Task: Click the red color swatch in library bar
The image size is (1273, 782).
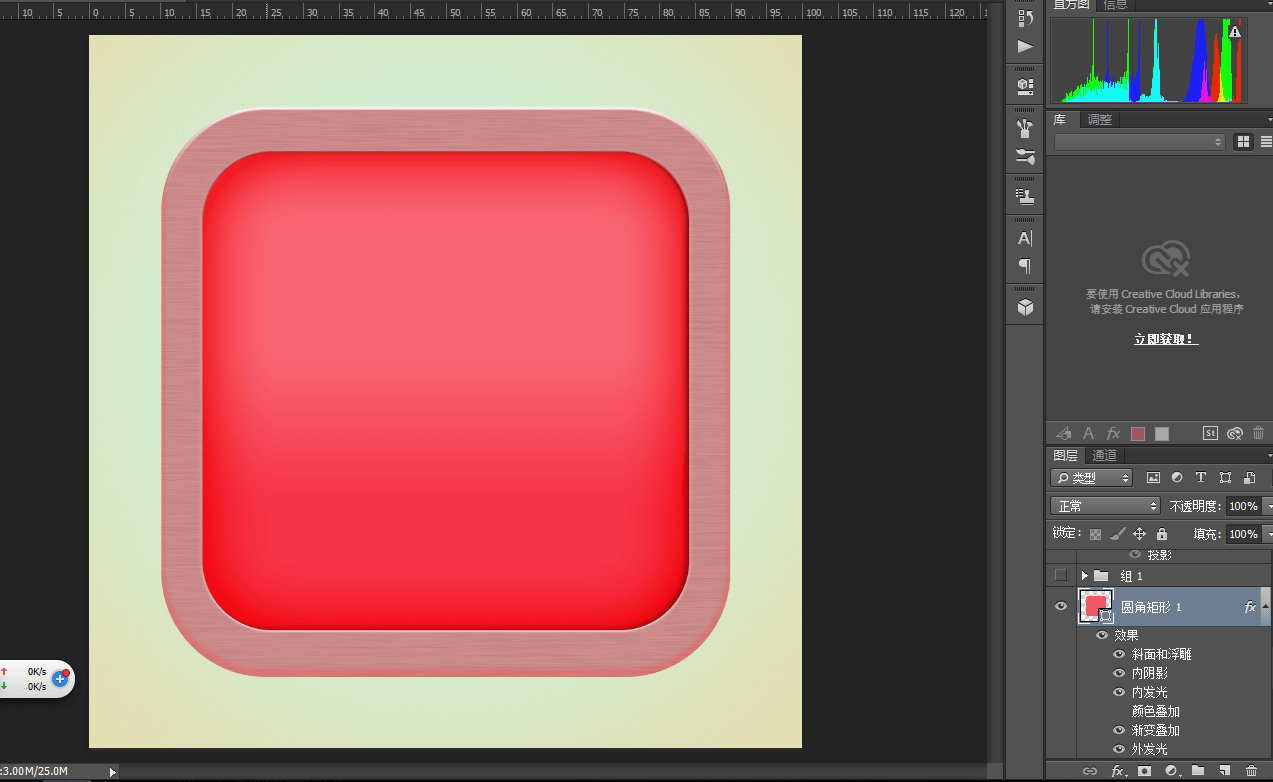Action: coord(1138,433)
